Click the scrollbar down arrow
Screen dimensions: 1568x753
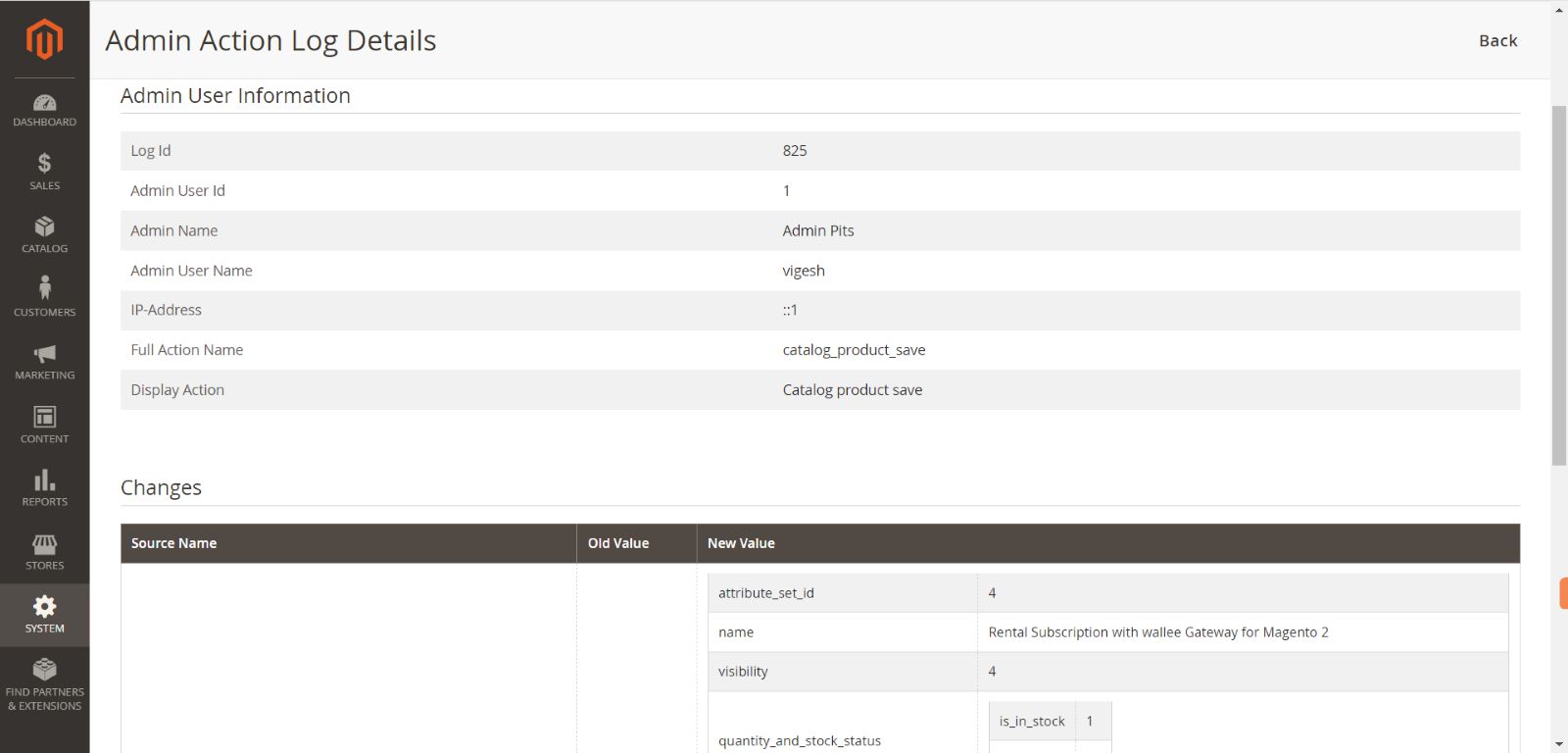[x=1559, y=744]
